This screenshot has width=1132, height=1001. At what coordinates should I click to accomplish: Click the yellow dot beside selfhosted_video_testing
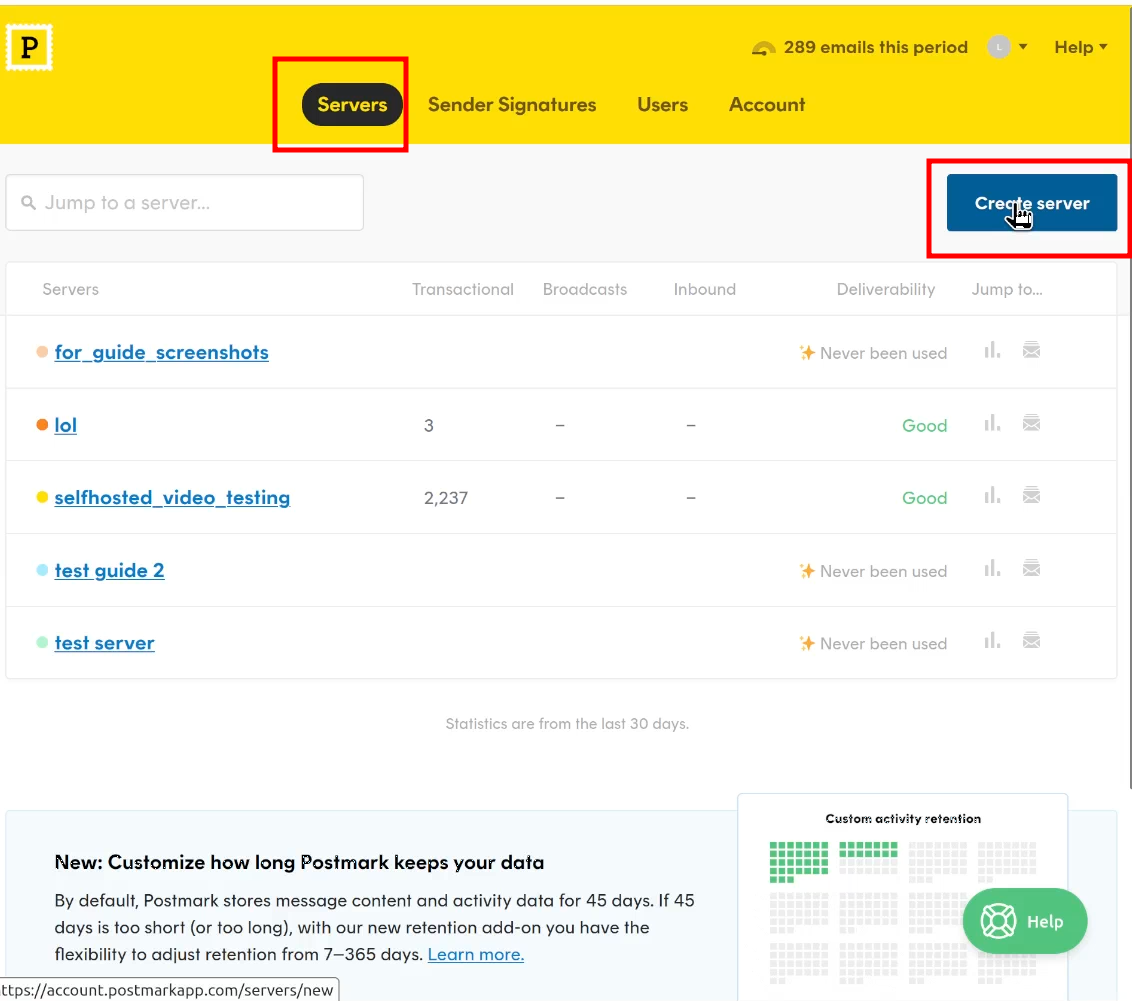coord(42,497)
